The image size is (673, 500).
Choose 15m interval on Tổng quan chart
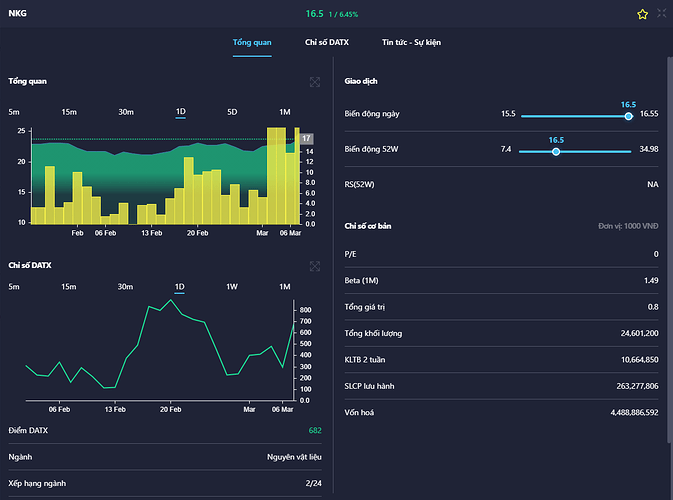(69, 112)
